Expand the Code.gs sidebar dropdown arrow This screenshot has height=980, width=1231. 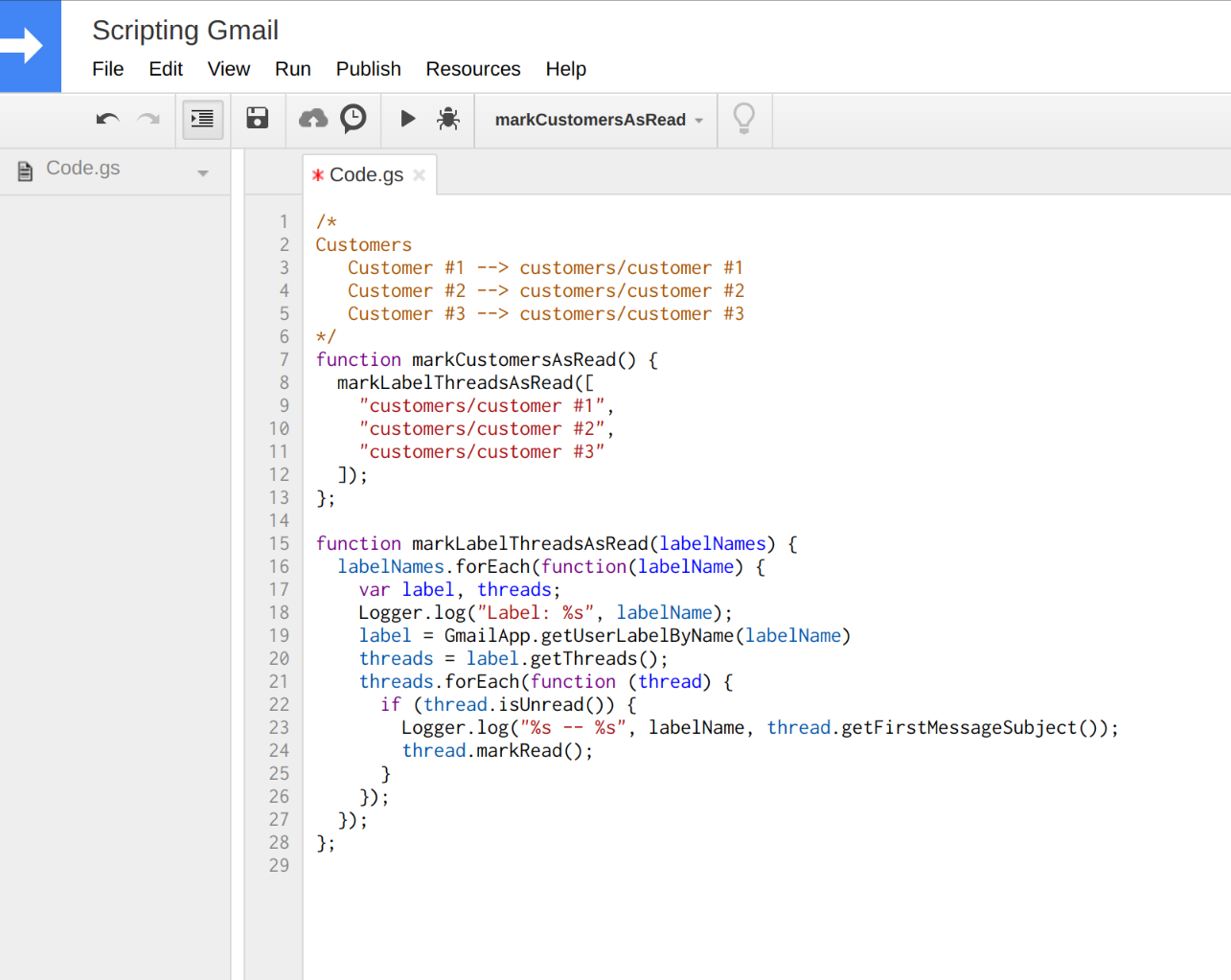[203, 173]
